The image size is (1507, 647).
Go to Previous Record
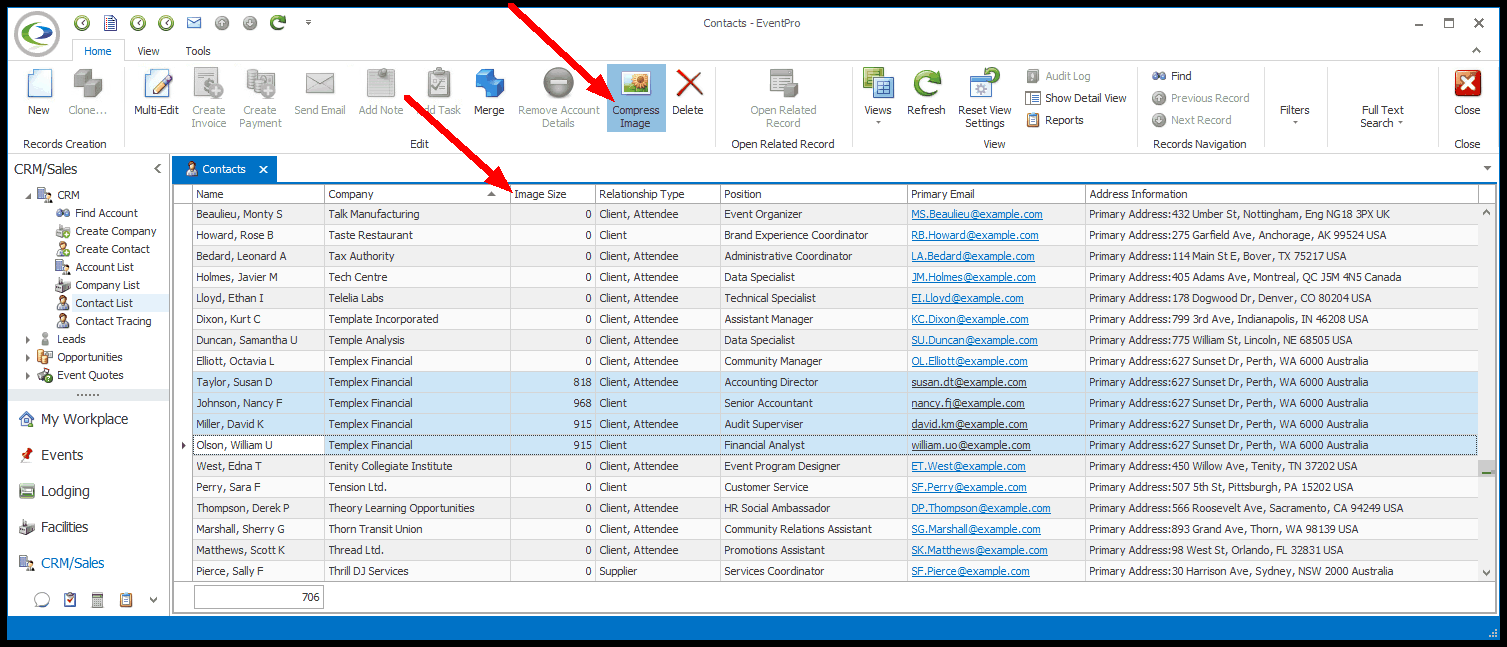click(1201, 98)
